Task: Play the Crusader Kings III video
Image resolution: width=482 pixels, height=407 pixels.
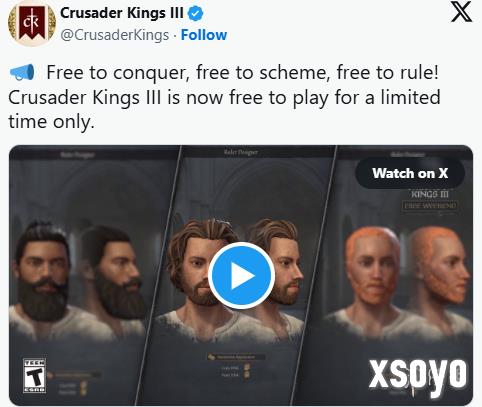Action: click(x=241, y=276)
